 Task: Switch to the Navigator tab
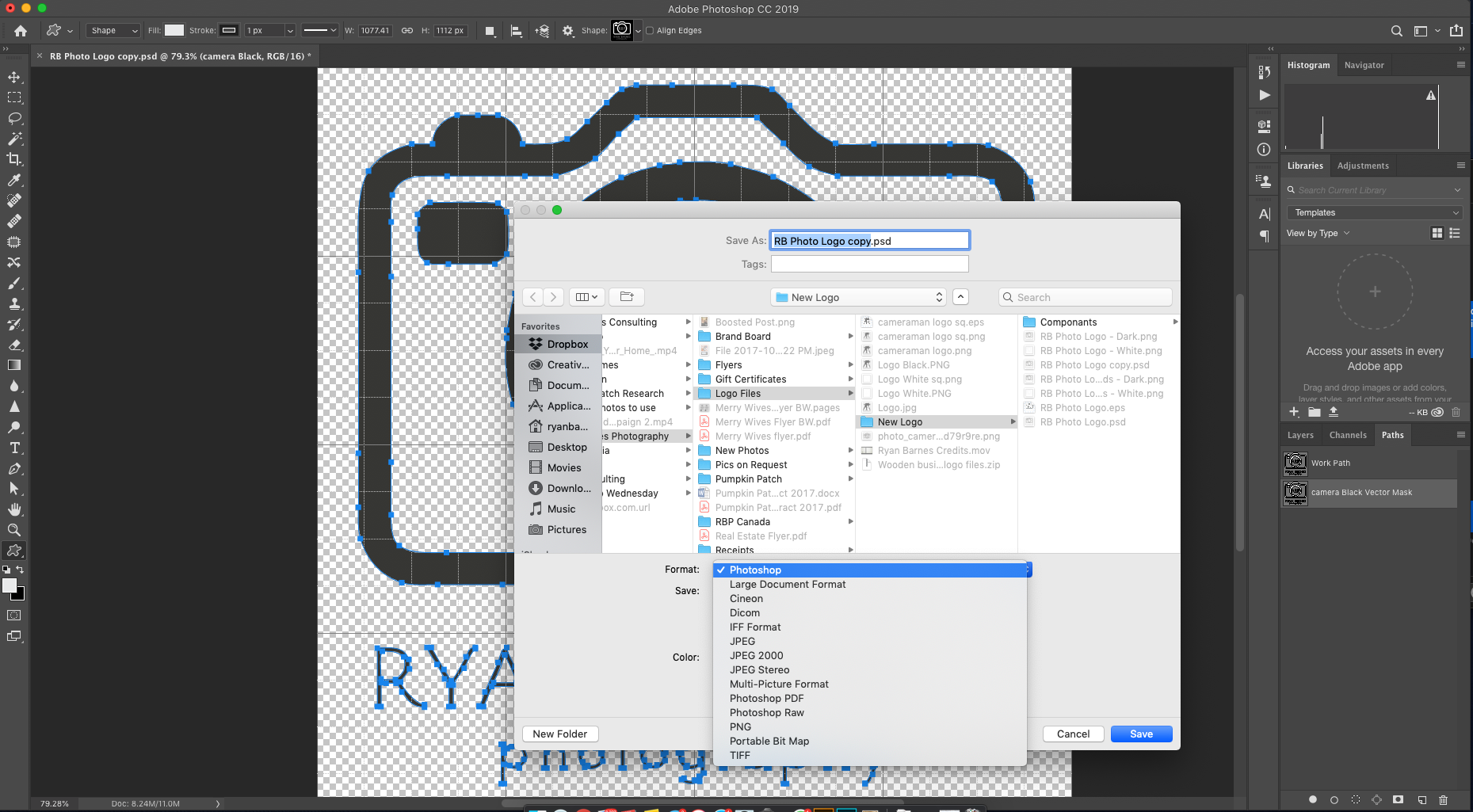(x=1364, y=65)
